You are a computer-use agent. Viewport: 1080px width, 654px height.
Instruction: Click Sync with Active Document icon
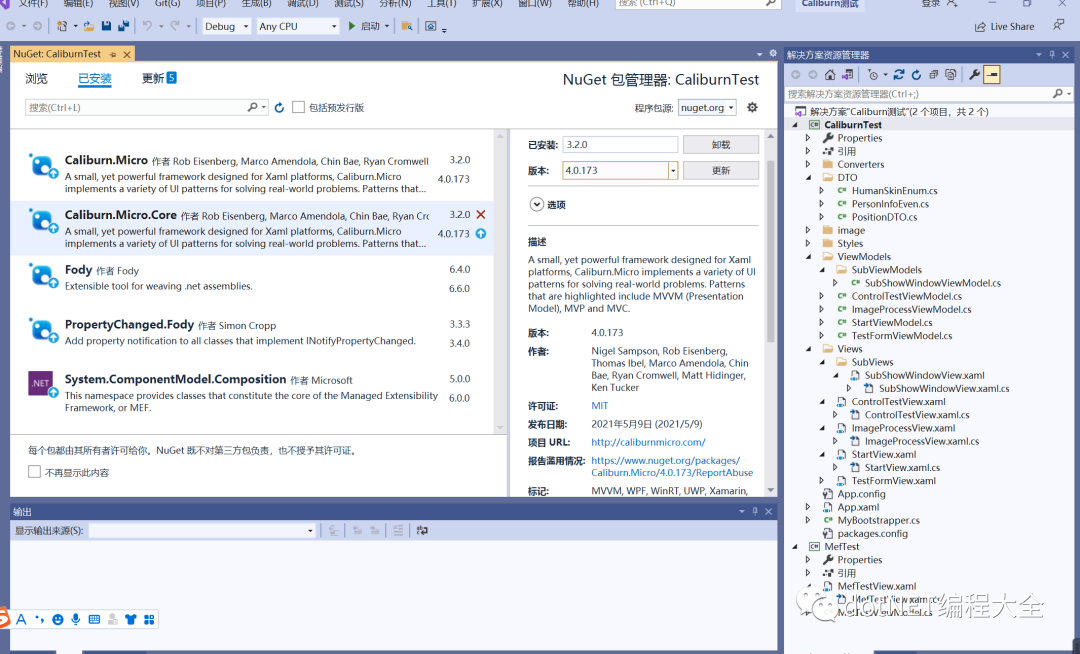click(899, 74)
